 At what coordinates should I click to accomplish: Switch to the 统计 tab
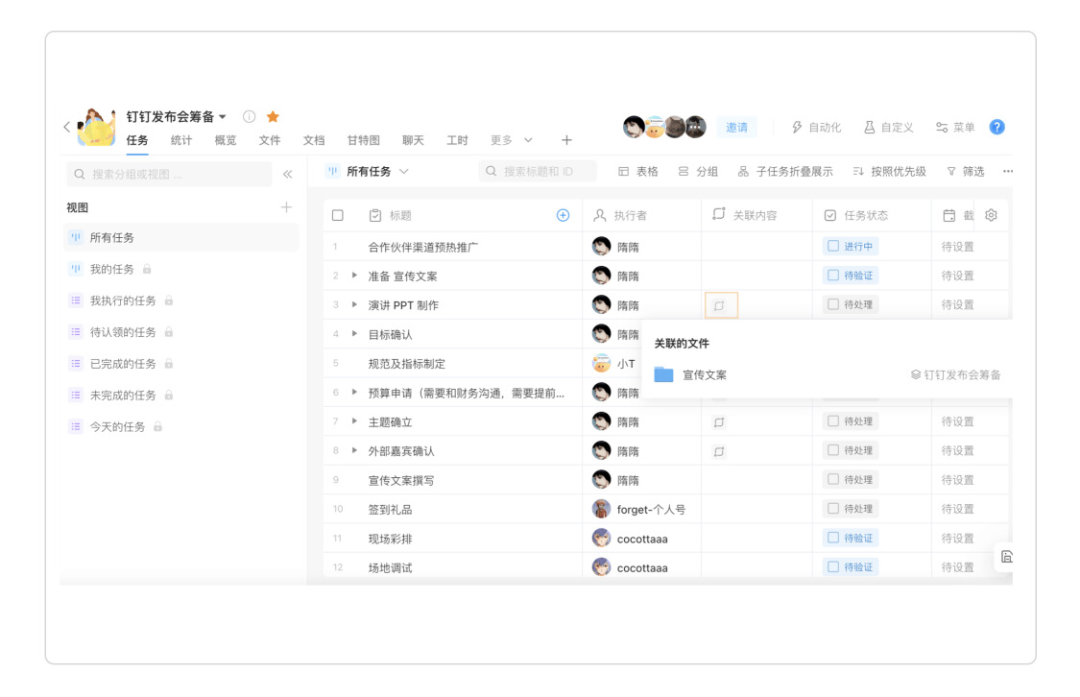point(181,140)
